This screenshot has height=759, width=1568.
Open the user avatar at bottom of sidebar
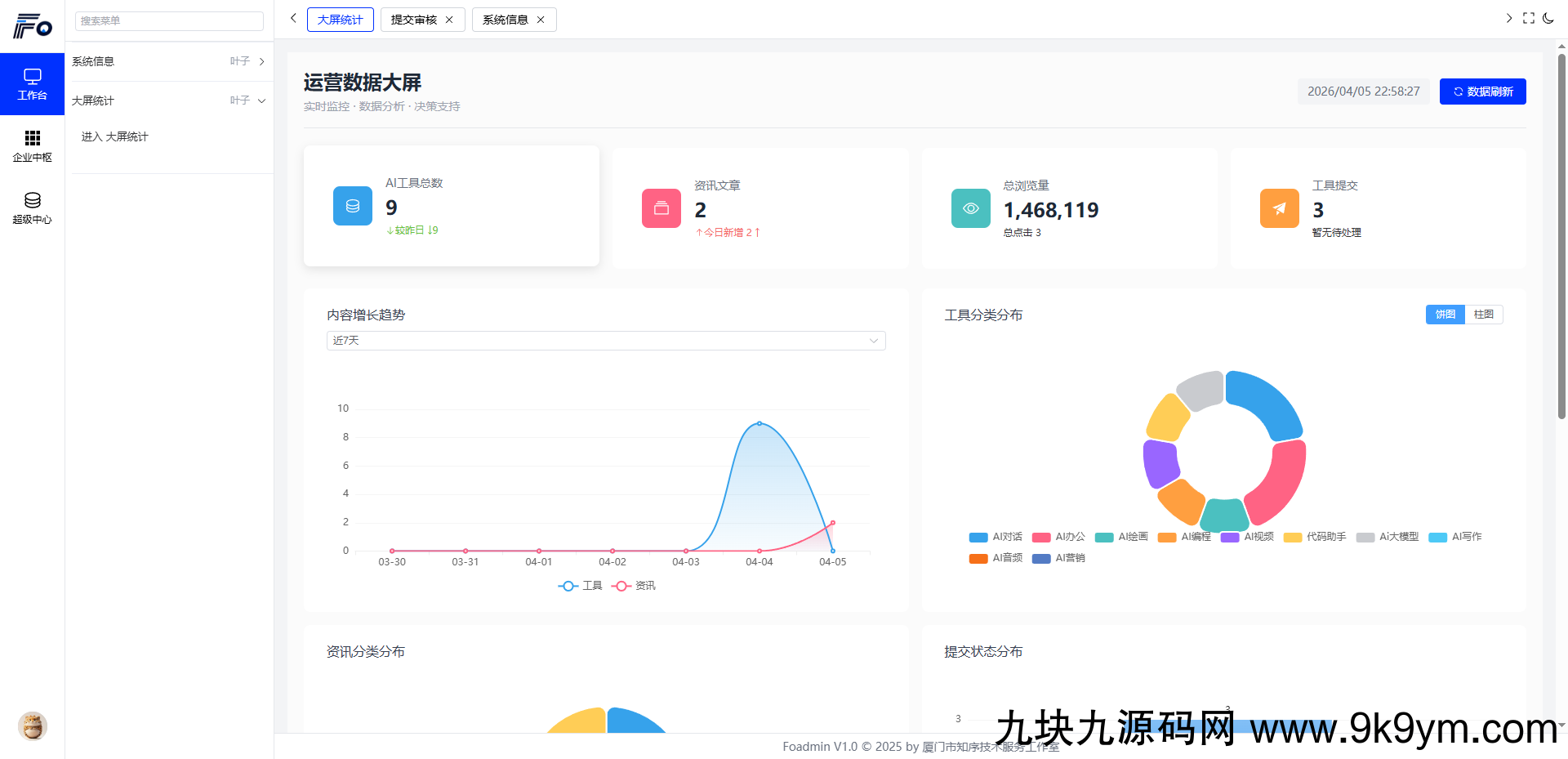(x=32, y=726)
